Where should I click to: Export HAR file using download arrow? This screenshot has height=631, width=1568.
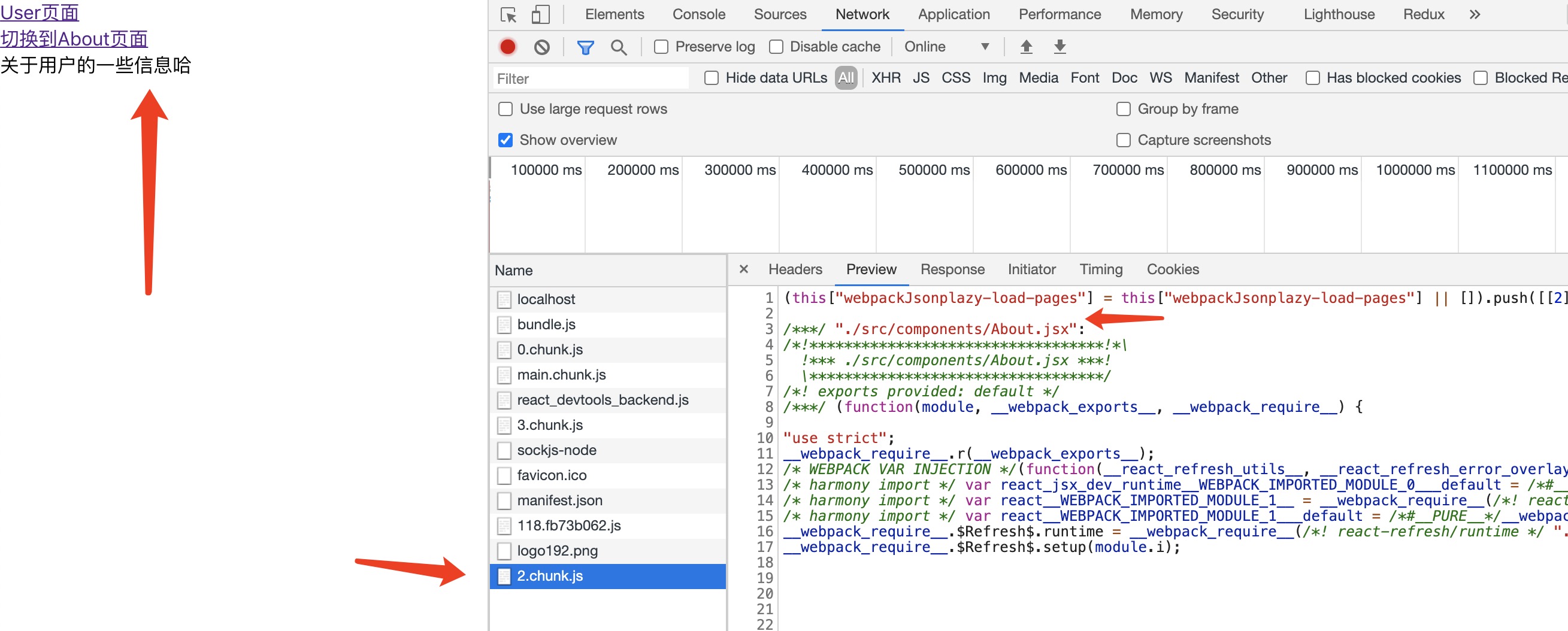tap(1060, 47)
